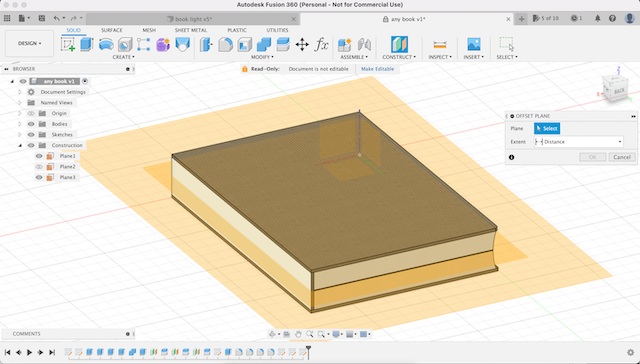Open the Help question mark
This screenshot has width=640, height=364.
click(x=612, y=18)
